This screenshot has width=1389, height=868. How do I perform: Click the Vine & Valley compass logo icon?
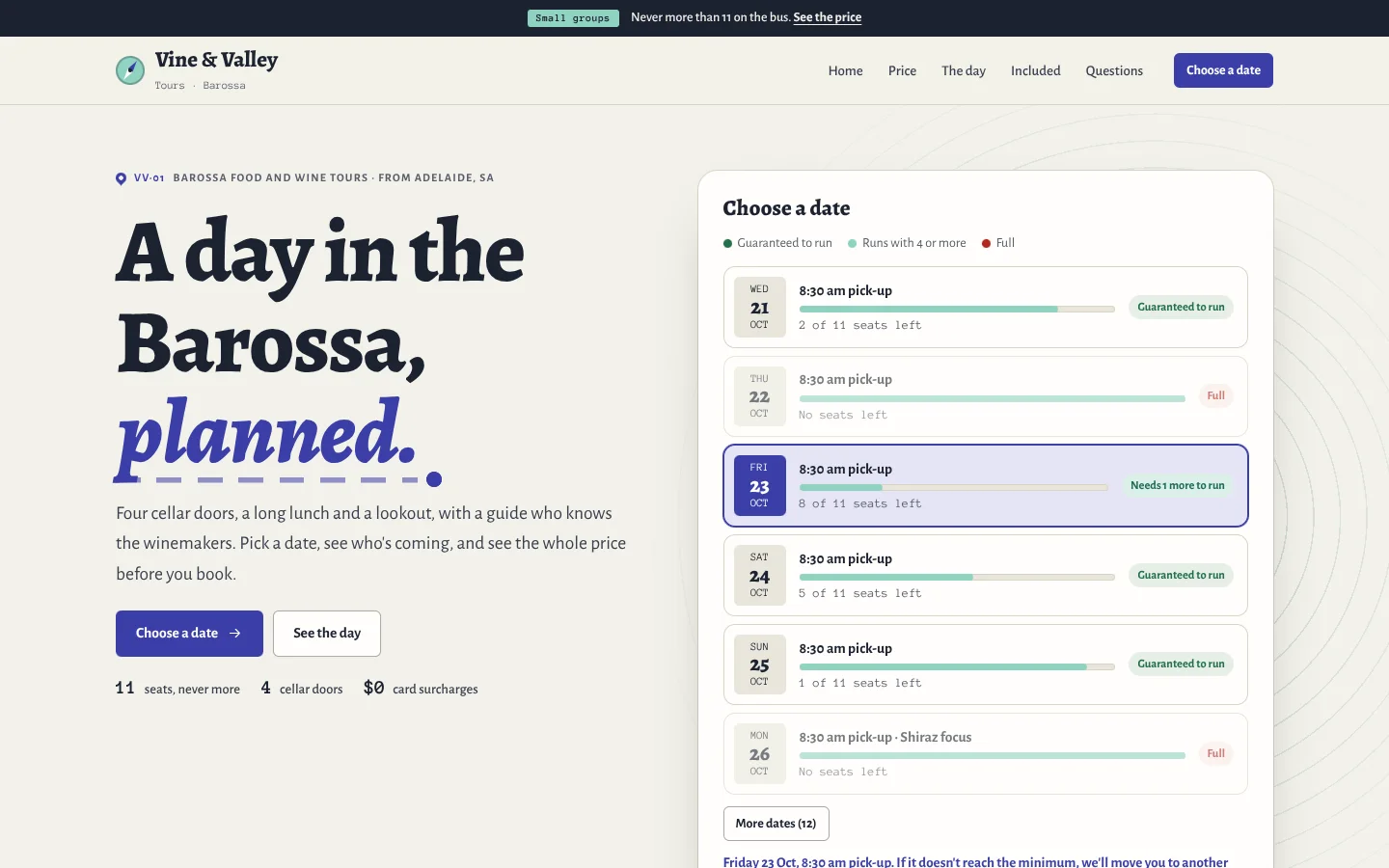pos(130,70)
